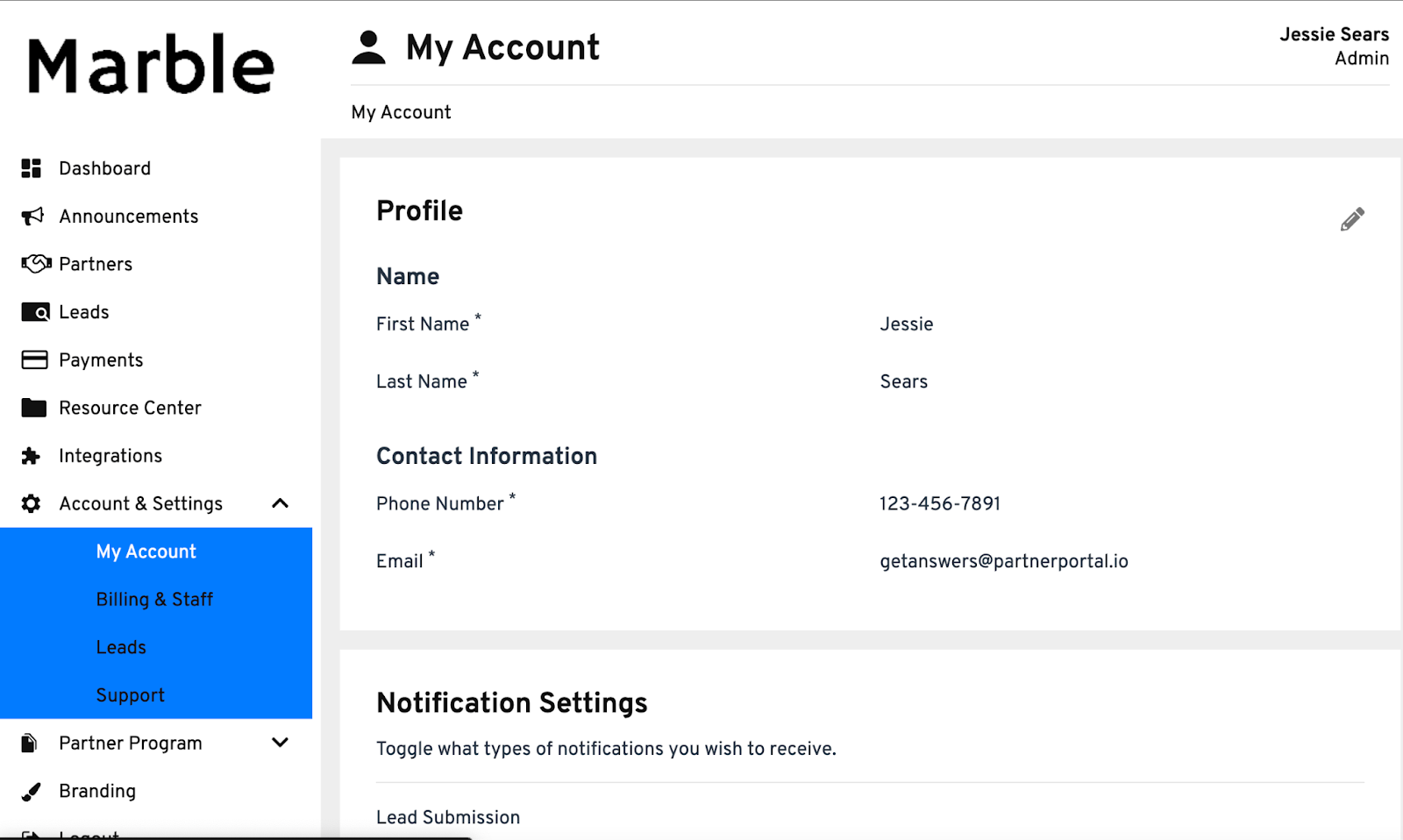Click the Leads search icon in sidebar

click(35, 312)
